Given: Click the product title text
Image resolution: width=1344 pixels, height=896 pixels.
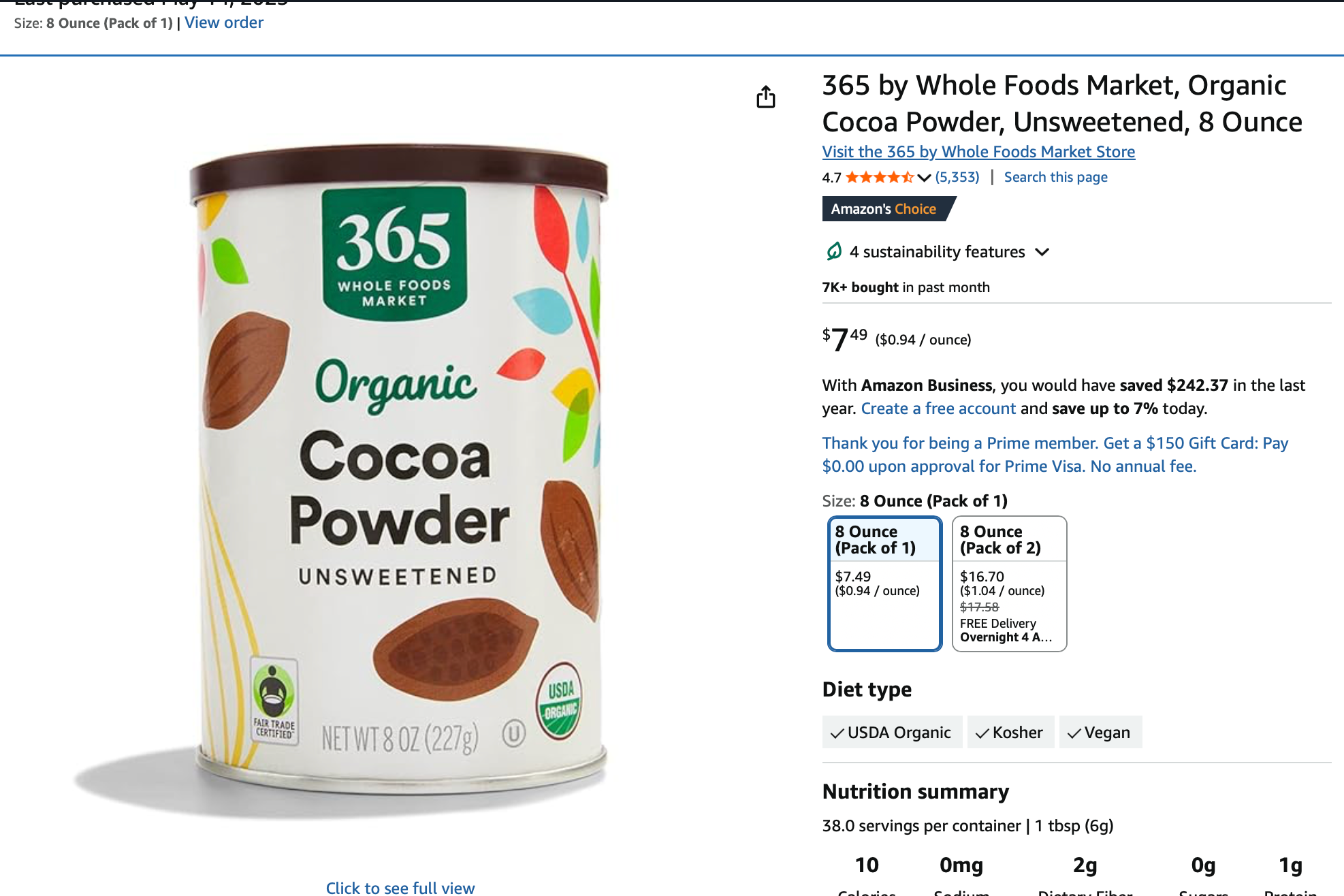Looking at the screenshot, I should coord(1062,103).
